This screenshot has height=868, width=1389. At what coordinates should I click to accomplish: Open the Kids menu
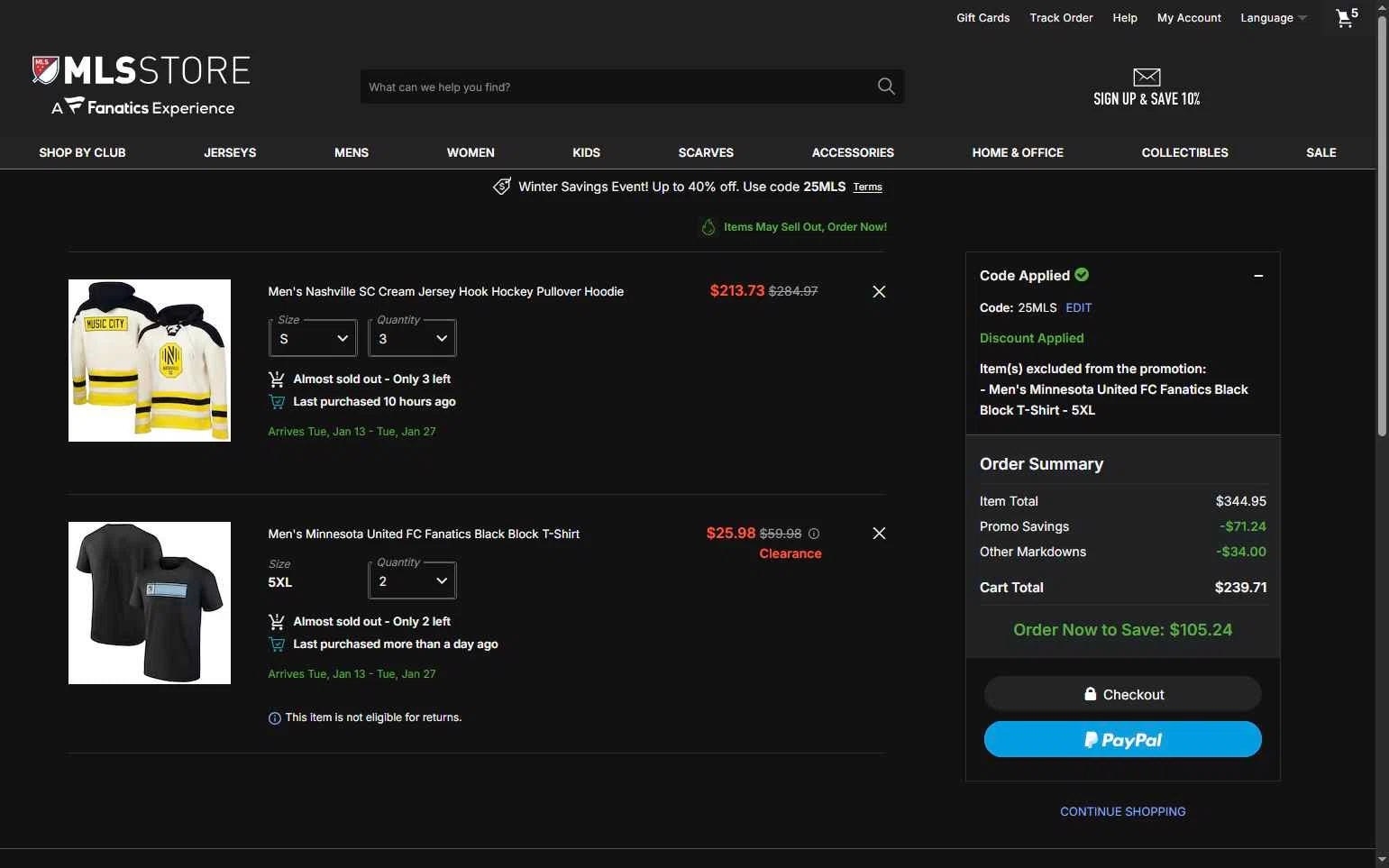click(x=586, y=152)
